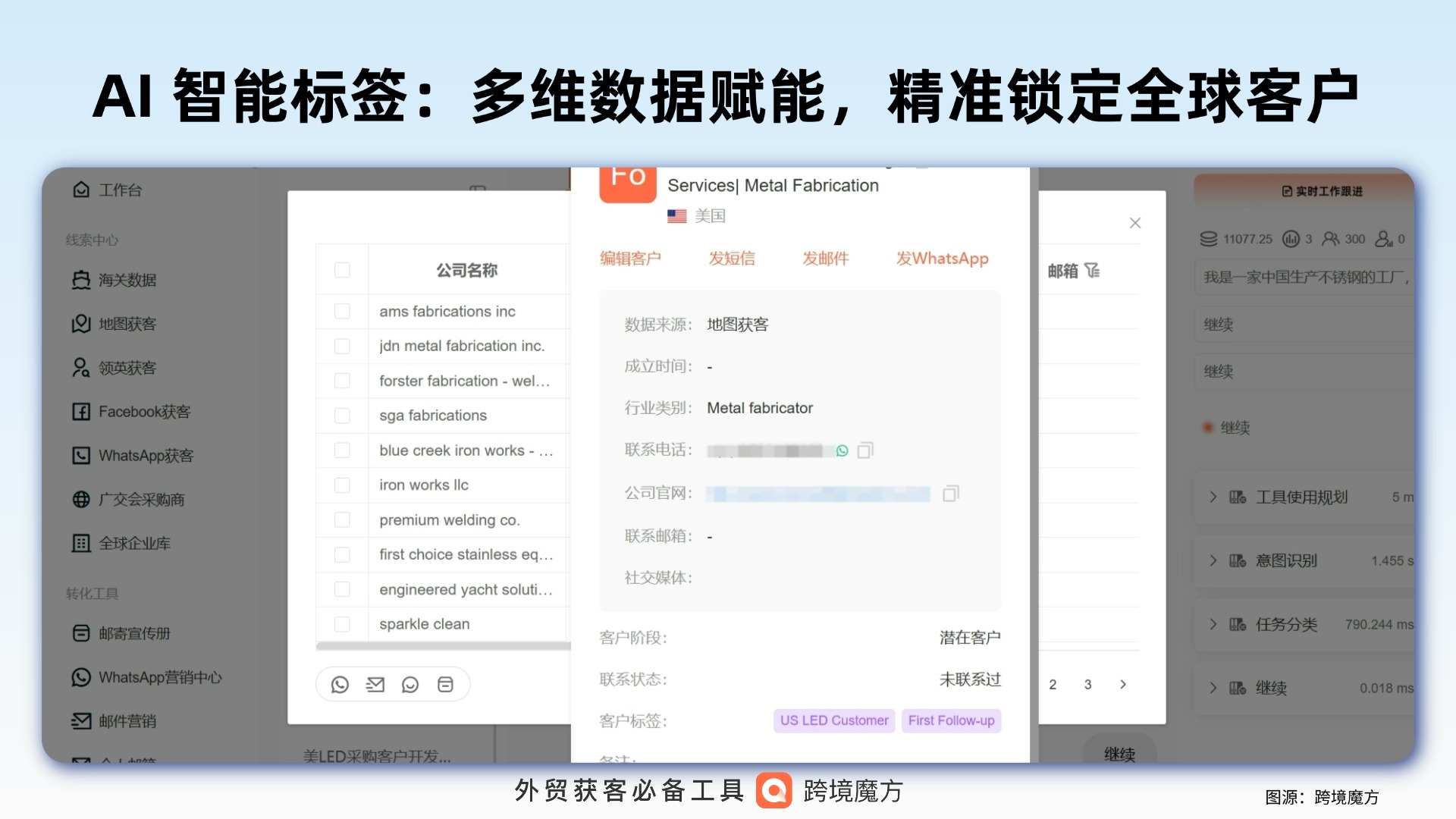Click the 发WhatsApp link
Image resolution: width=1456 pixels, height=819 pixels.
click(942, 259)
